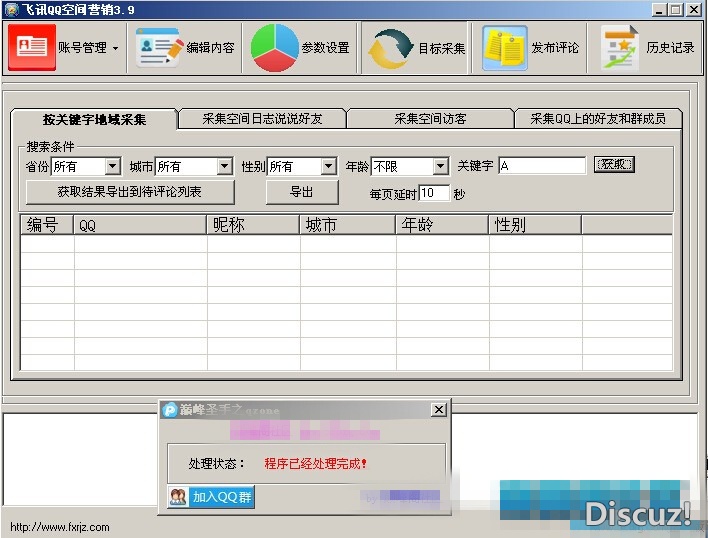Open the 性别 gender dropdown
Screen dimensions: 708x538
point(328,166)
